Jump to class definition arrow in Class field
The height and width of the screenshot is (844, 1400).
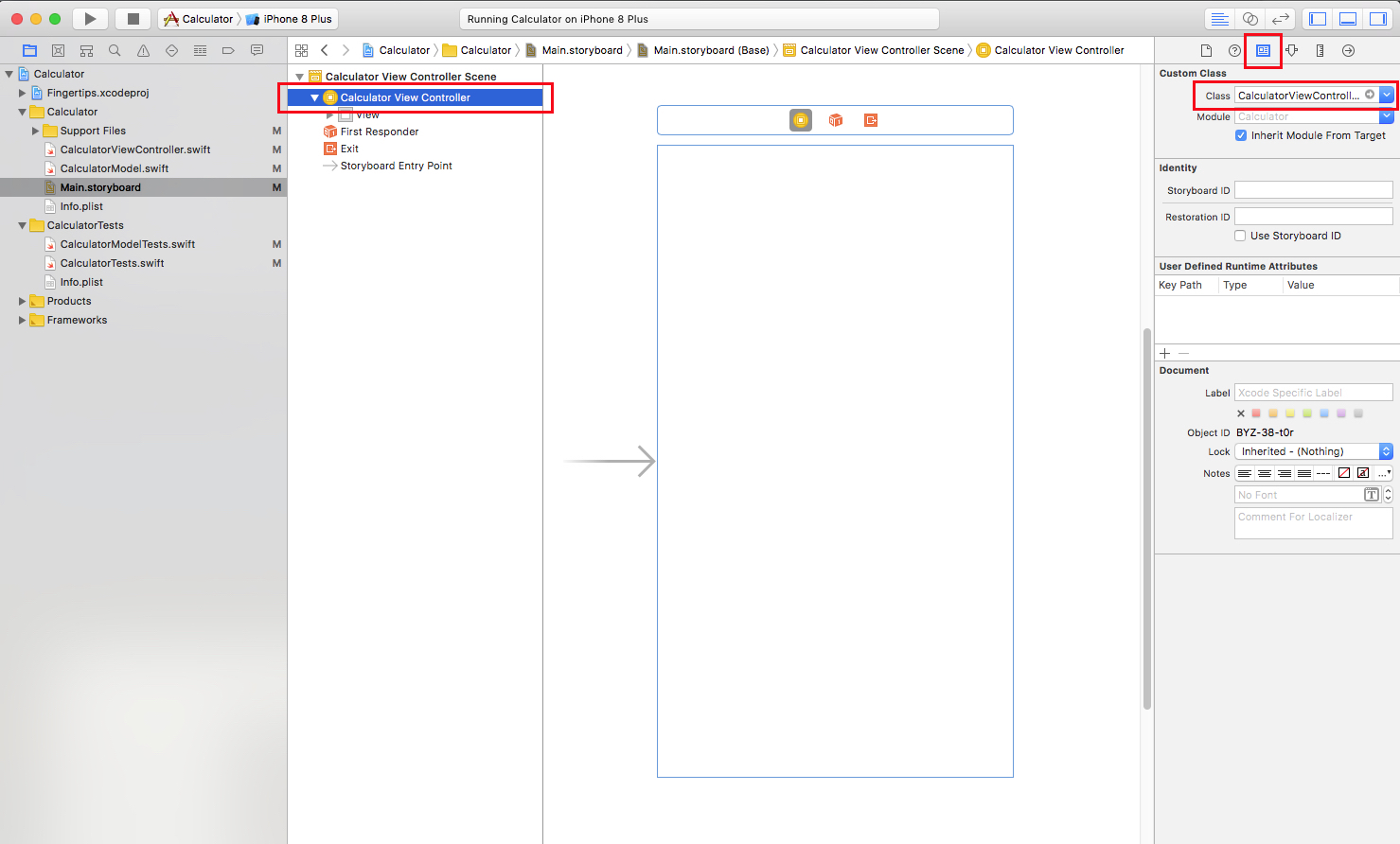[1370, 95]
